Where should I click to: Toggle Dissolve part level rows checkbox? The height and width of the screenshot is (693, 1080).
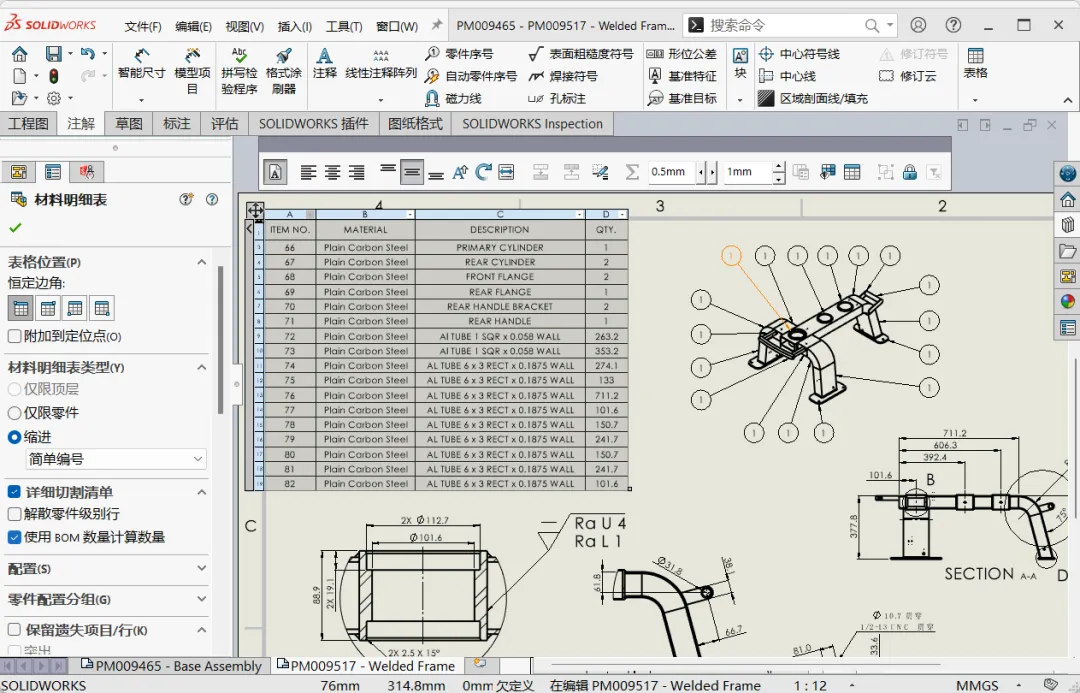pos(14,514)
